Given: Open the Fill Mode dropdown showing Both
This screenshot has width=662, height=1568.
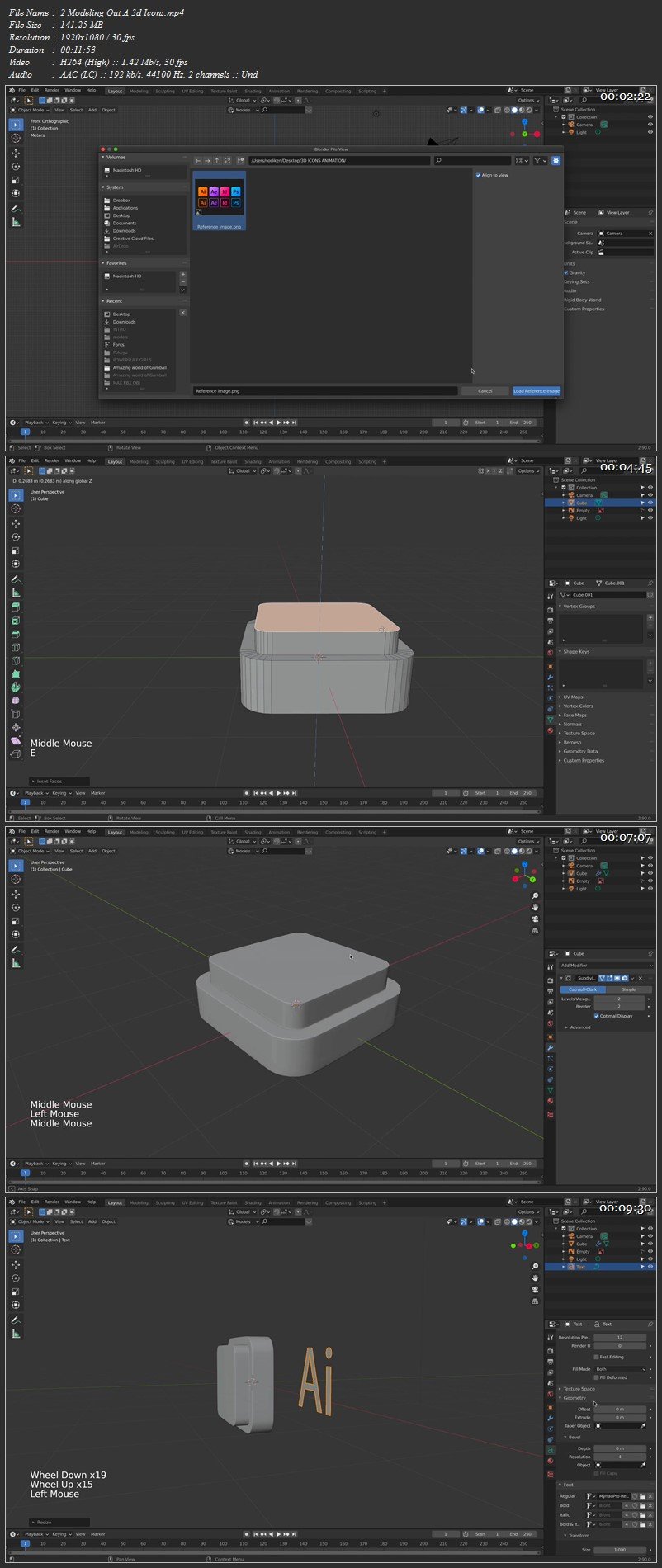Looking at the screenshot, I should pos(620,1369).
